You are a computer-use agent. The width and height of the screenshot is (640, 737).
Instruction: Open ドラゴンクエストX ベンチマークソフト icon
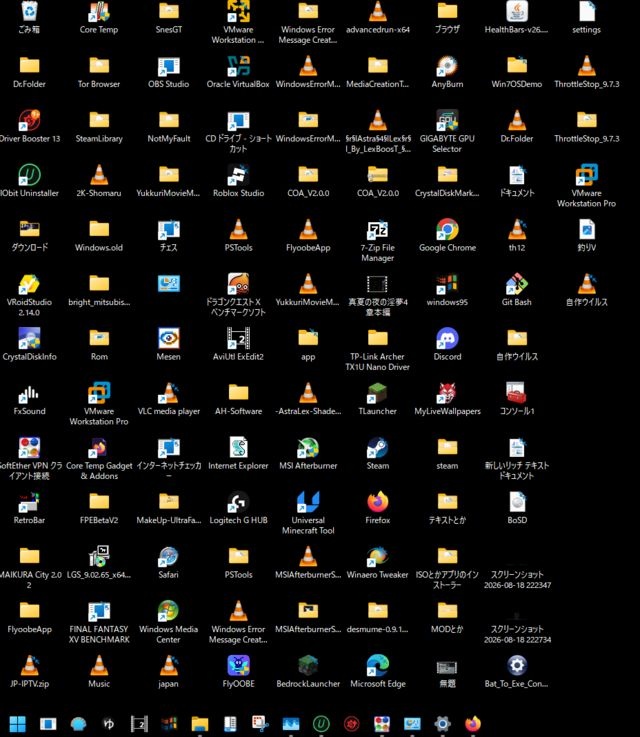pyautogui.click(x=238, y=284)
